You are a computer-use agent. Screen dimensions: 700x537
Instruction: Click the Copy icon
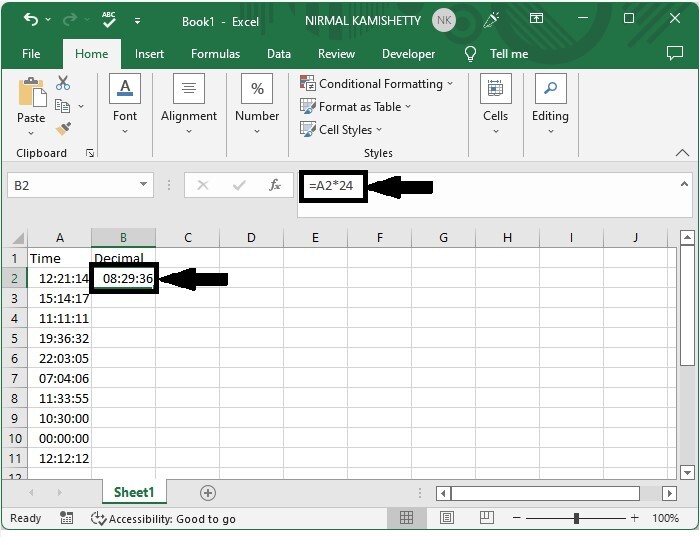(62, 106)
